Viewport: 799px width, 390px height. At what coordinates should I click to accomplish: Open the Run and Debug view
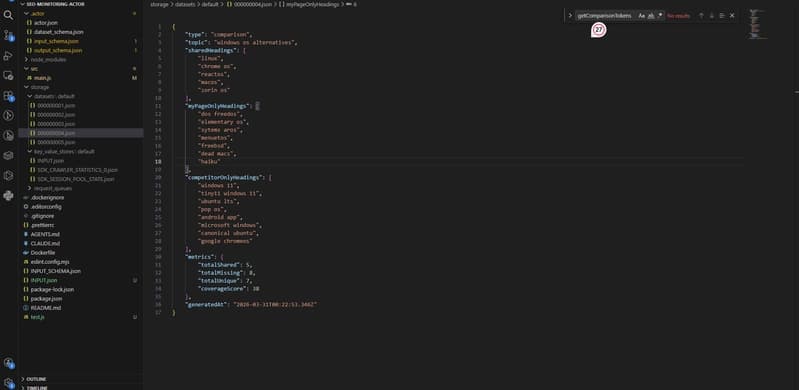coord(8,56)
